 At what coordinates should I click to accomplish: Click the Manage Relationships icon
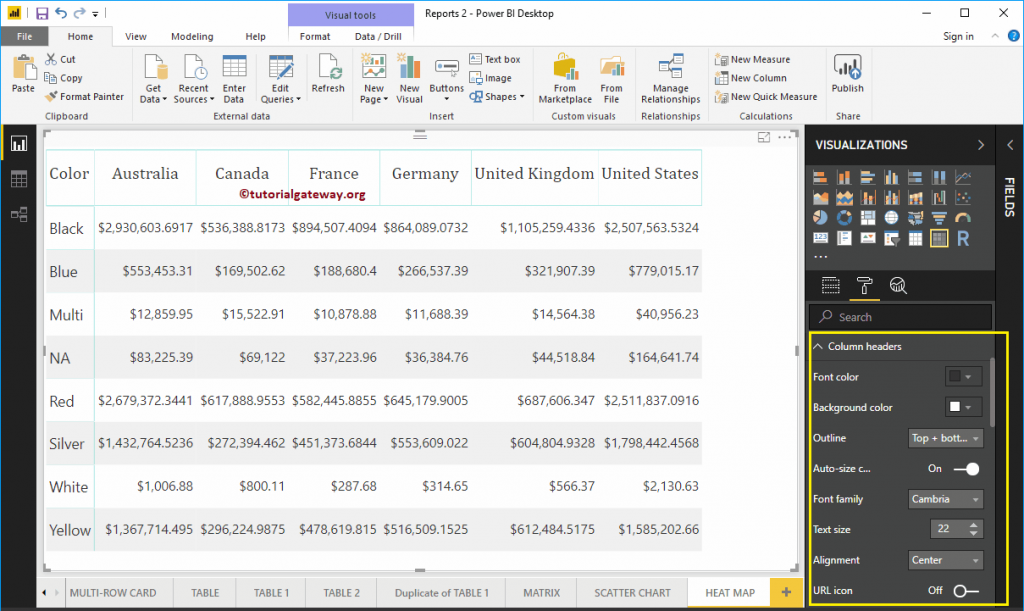coord(670,80)
